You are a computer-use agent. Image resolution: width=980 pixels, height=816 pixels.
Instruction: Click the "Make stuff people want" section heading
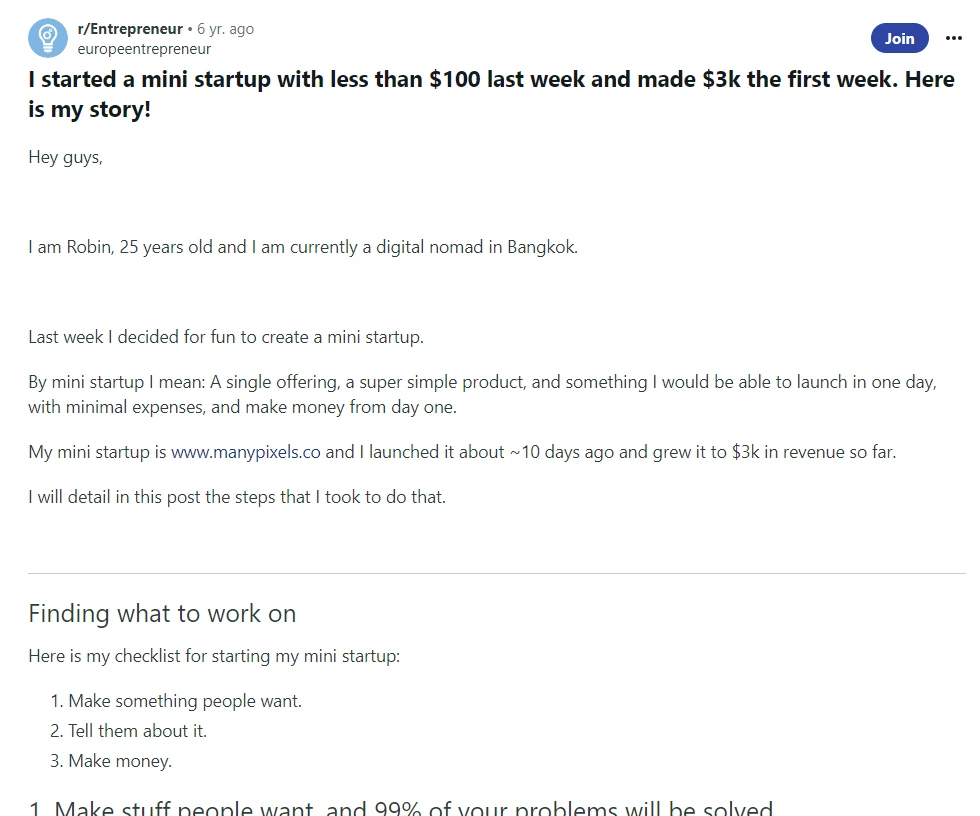[400, 808]
